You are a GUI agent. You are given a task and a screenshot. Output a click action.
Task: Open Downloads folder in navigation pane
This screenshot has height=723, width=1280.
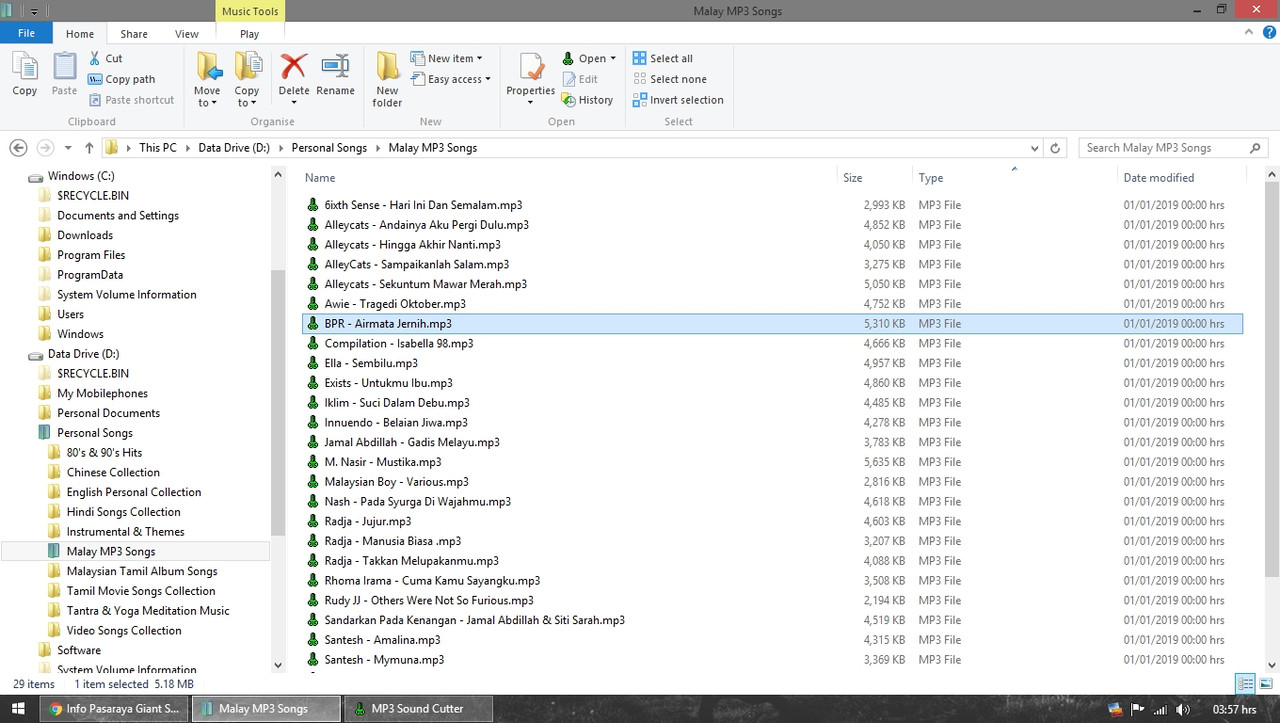click(85, 235)
